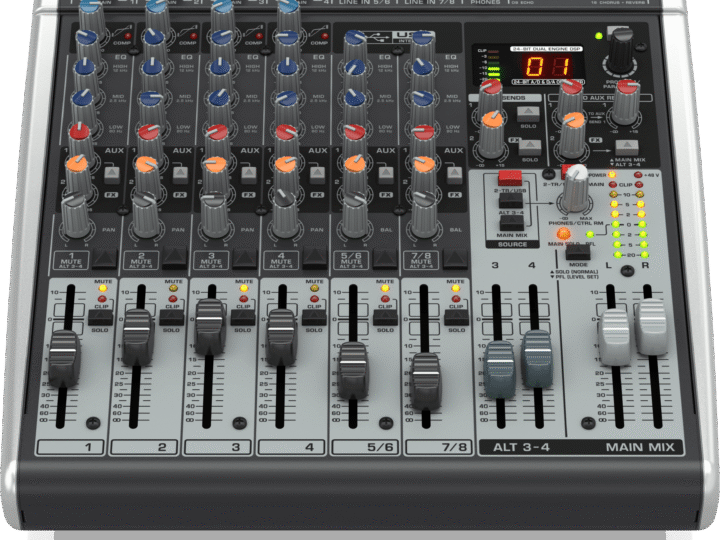The width and height of the screenshot is (720, 540).
Task: Click the channel 4 fader cap
Action: pyautogui.click(x=281, y=337)
